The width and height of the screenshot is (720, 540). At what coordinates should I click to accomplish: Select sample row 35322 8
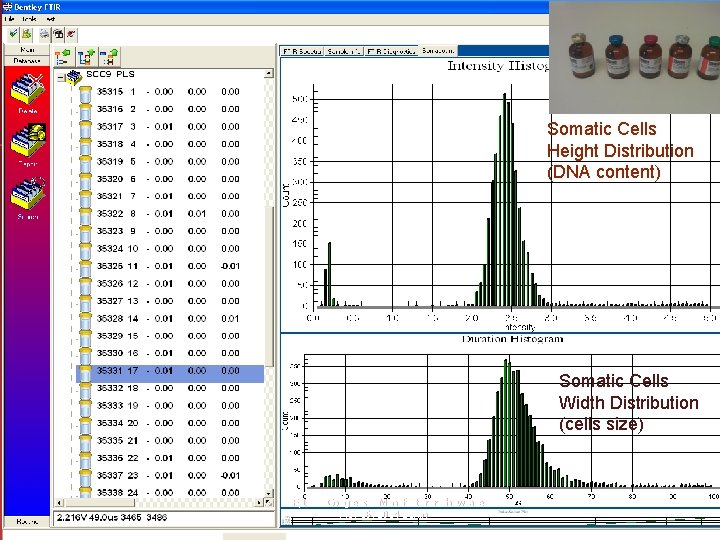[x=168, y=214]
